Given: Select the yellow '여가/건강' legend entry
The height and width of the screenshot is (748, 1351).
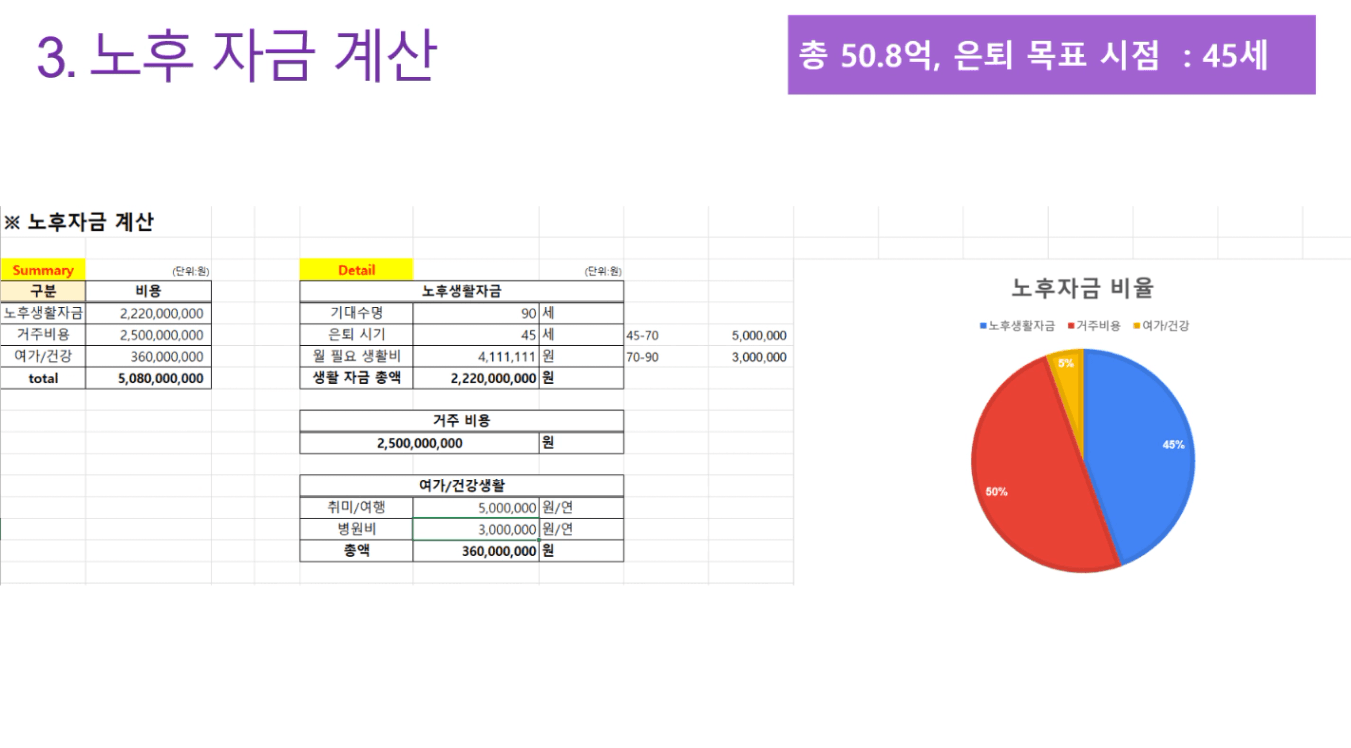Looking at the screenshot, I should coord(1160,325).
